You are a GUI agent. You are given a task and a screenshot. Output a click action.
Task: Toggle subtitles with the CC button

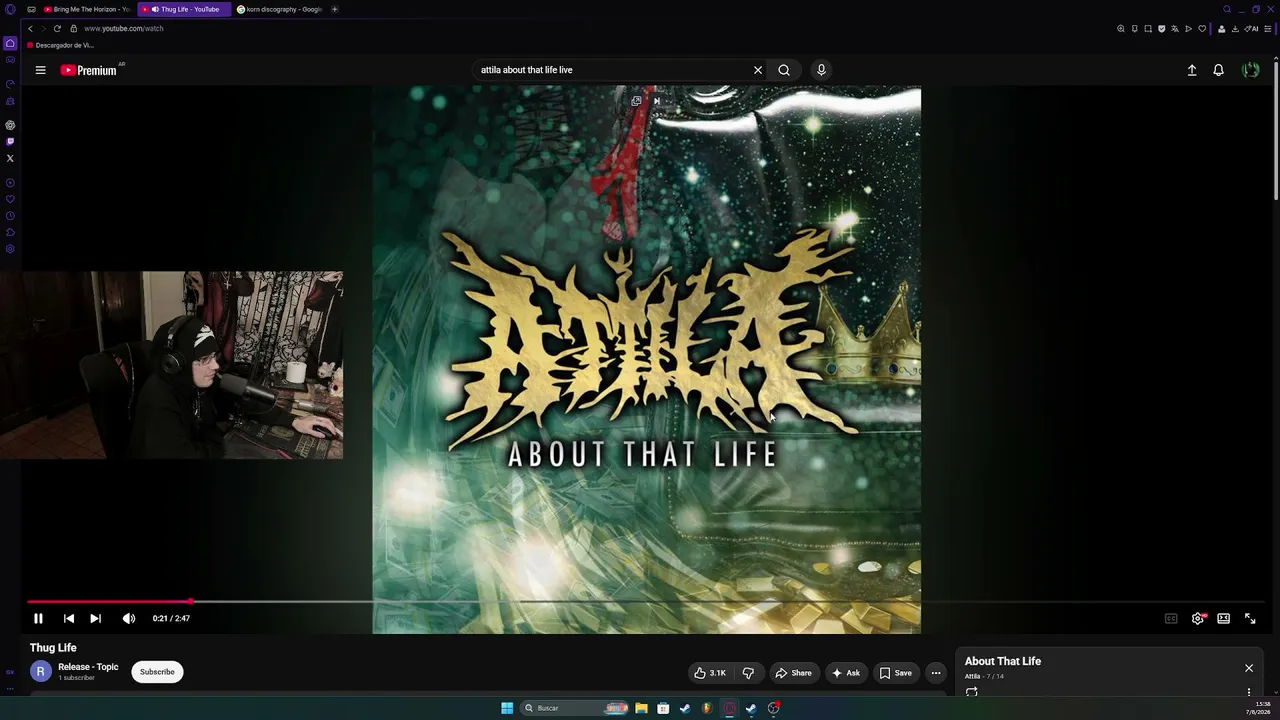tap(1171, 618)
